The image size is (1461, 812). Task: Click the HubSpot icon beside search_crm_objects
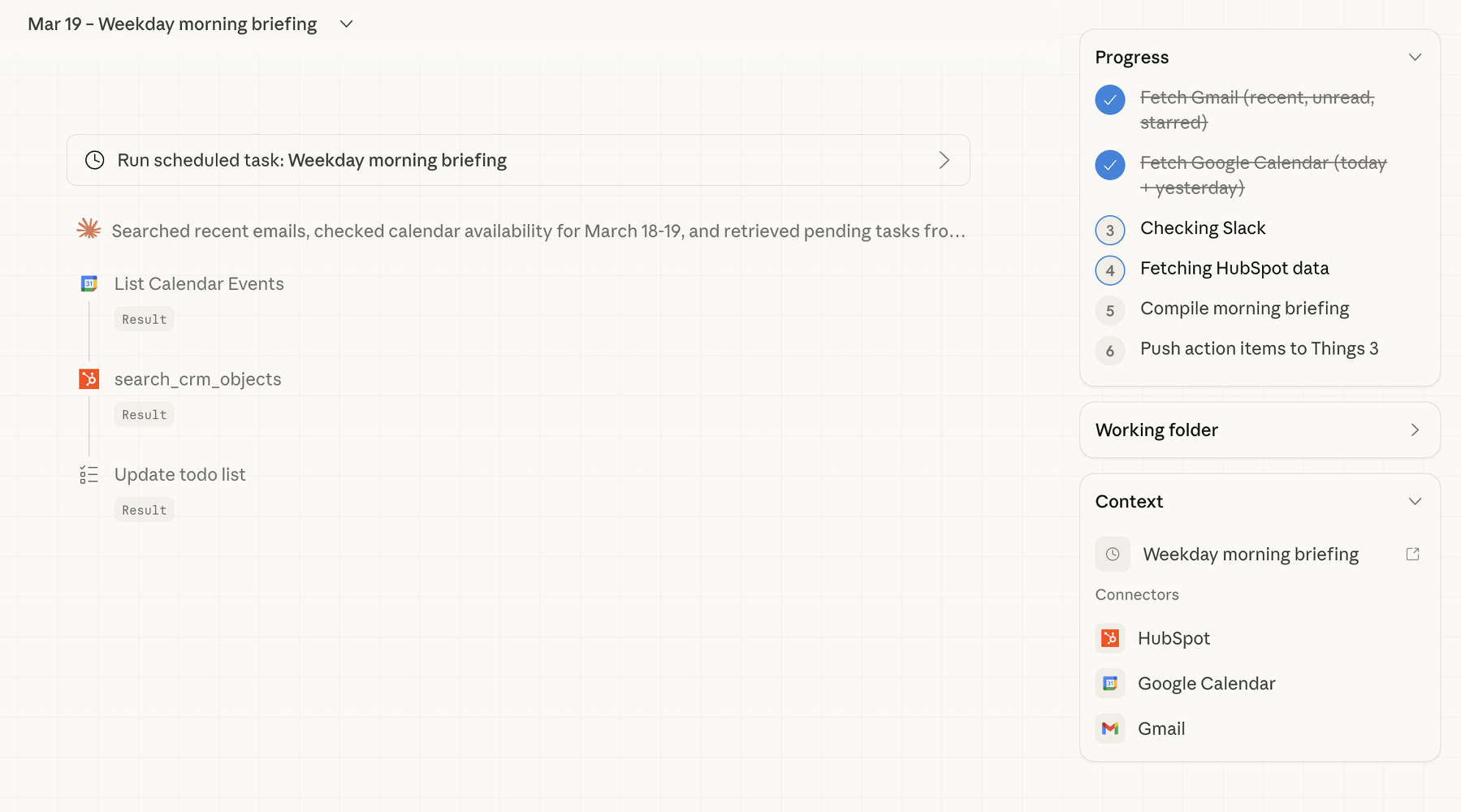click(x=89, y=378)
